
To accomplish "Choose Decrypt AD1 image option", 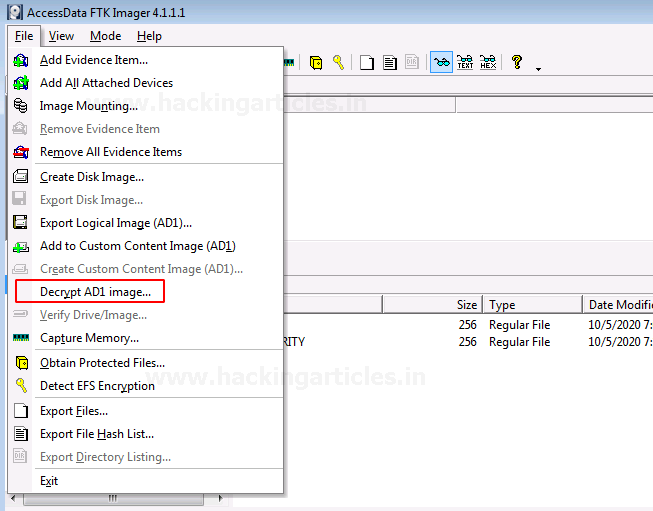I will click(145, 292).
